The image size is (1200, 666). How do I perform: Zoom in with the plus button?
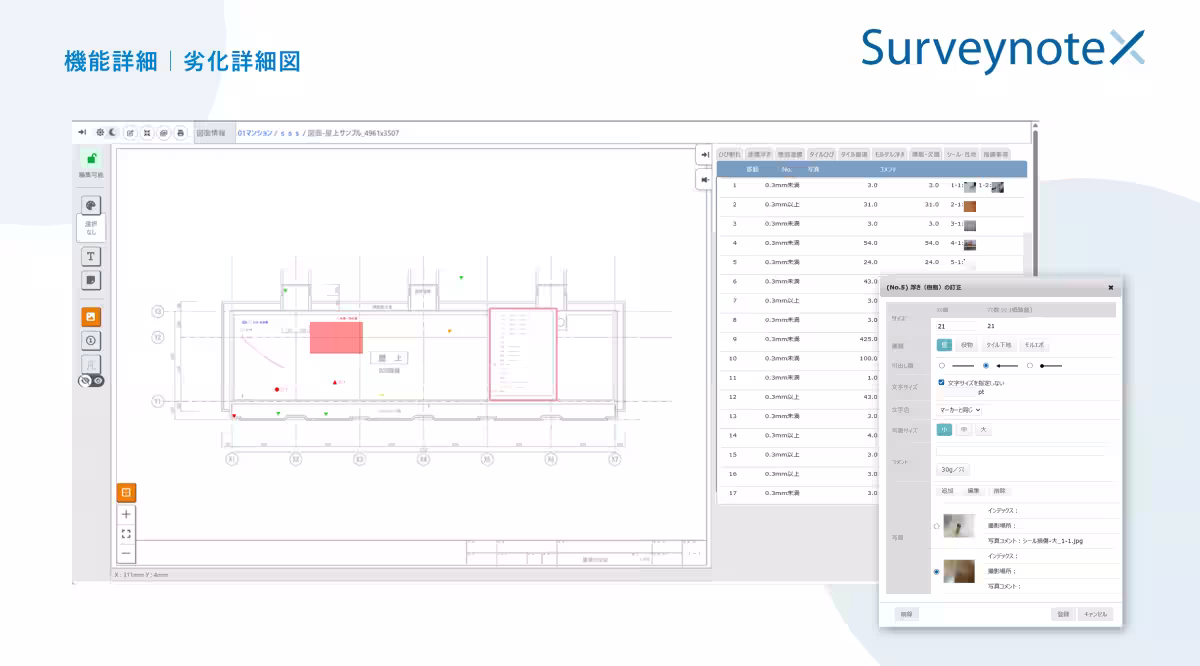click(x=126, y=514)
